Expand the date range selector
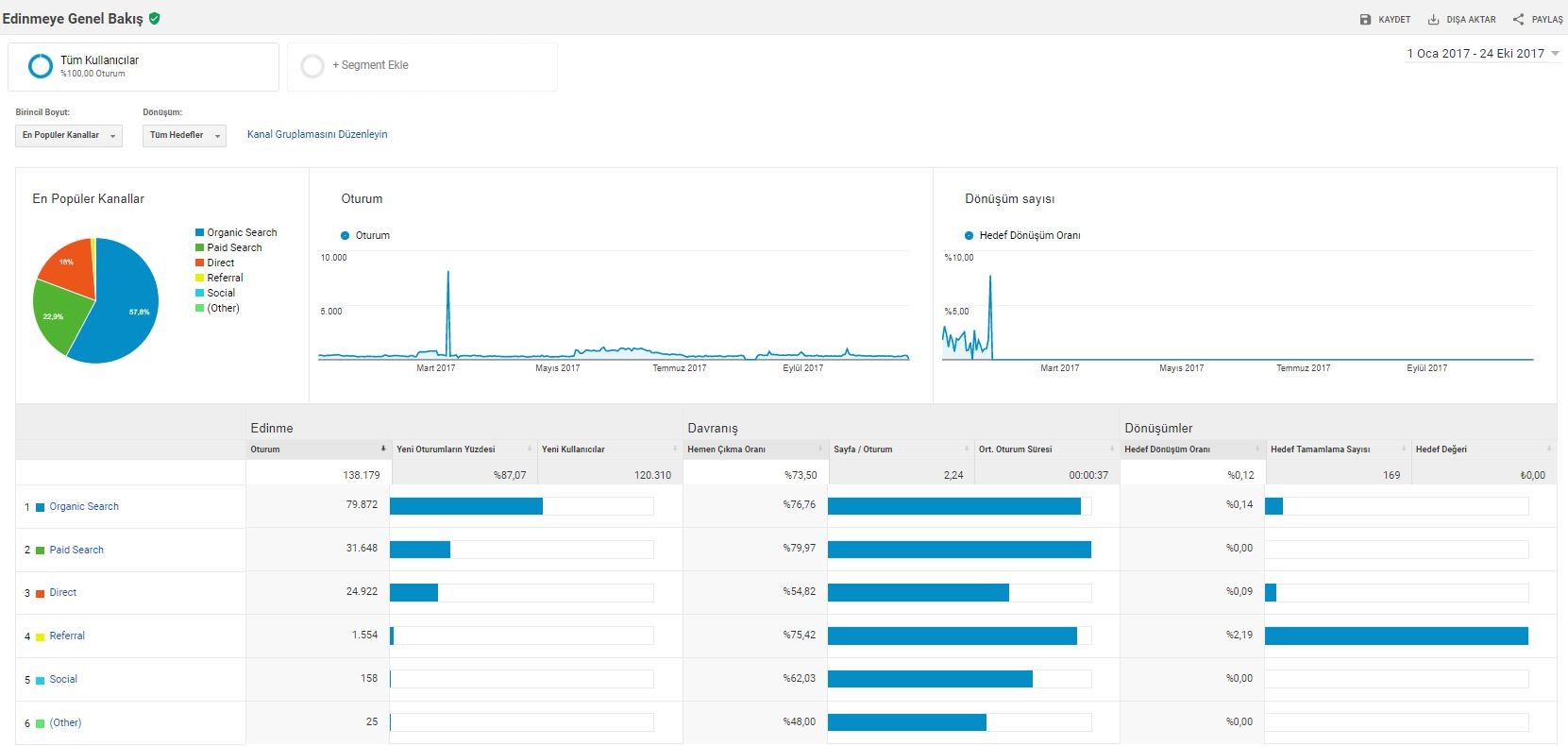1568x746 pixels. point(1482,54)
